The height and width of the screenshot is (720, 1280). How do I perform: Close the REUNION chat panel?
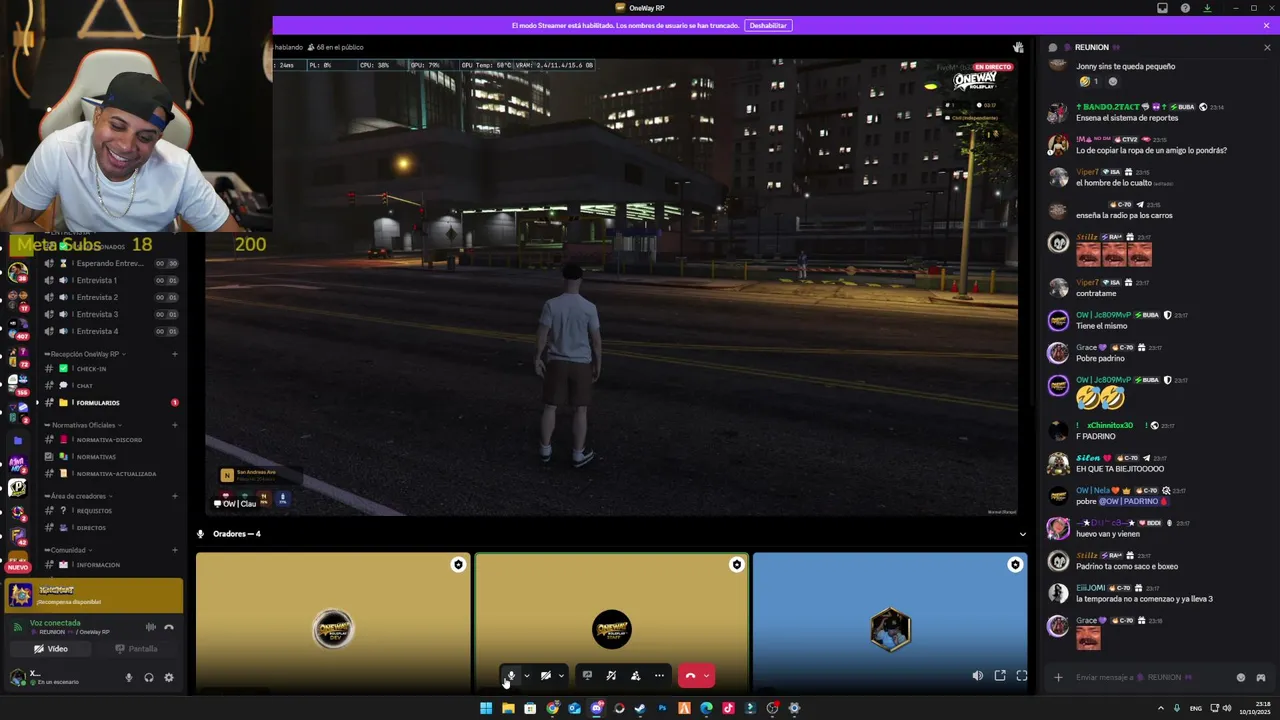pyautogui.click(x=1267, y=47)
